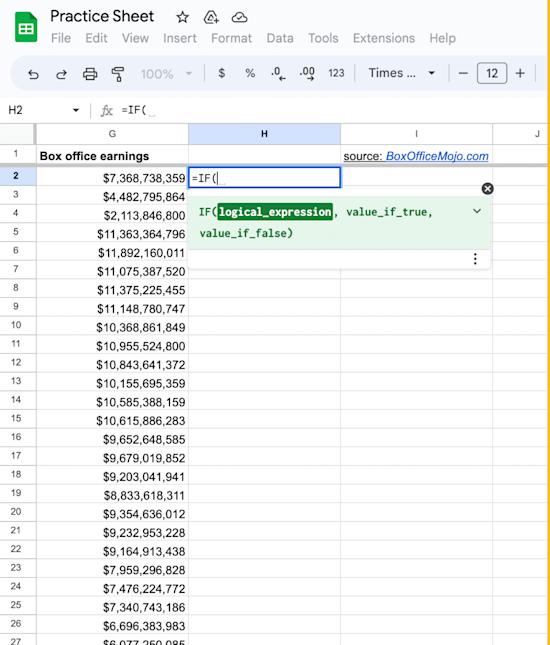Click the font size 12 field
This screenshot has width=550, height=645.
492,73
